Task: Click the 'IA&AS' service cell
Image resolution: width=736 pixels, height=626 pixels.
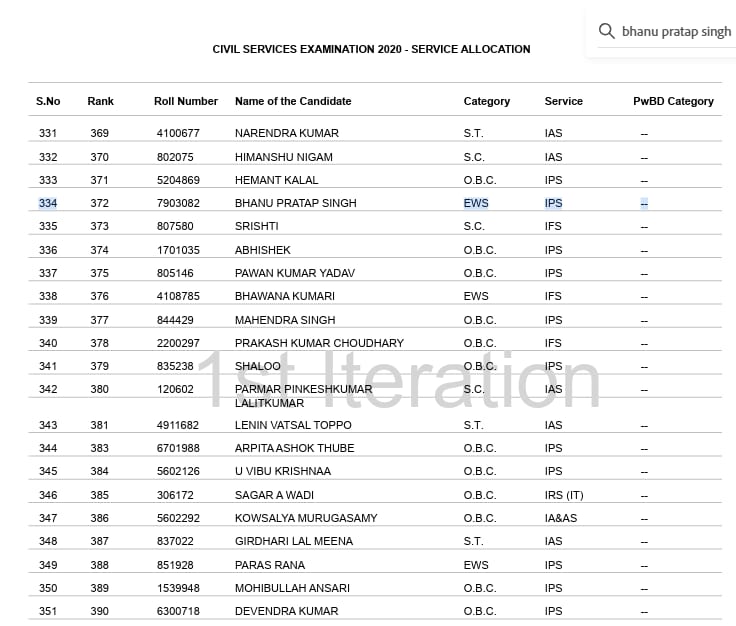Action: click(x=560, y=518)
